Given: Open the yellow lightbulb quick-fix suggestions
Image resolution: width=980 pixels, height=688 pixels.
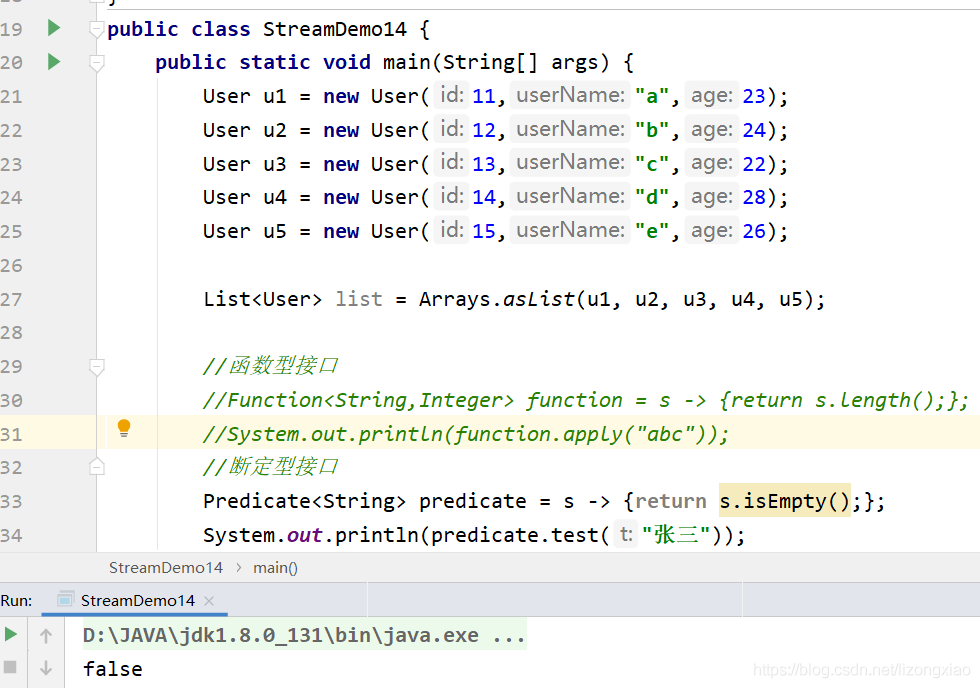Looking at the screenshot, I should [124, 428].
